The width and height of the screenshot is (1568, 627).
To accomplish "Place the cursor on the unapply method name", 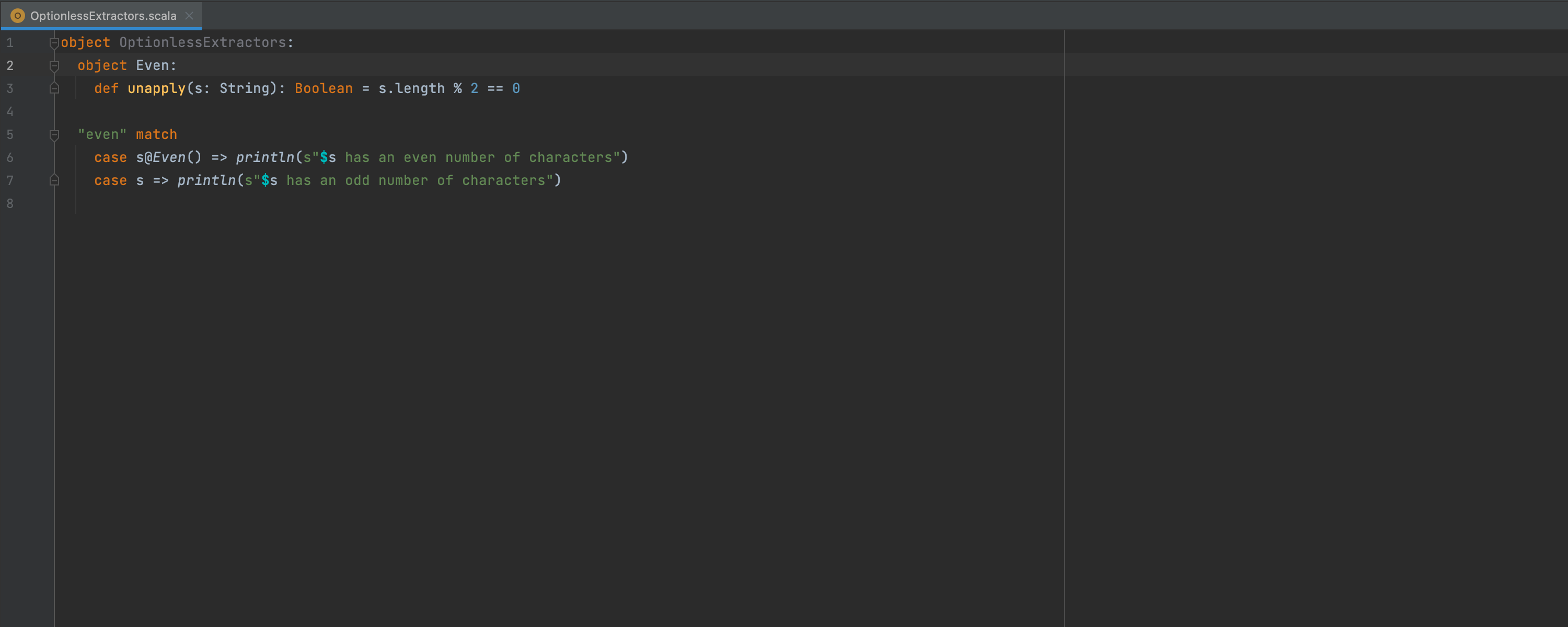I will coord(156,88).
